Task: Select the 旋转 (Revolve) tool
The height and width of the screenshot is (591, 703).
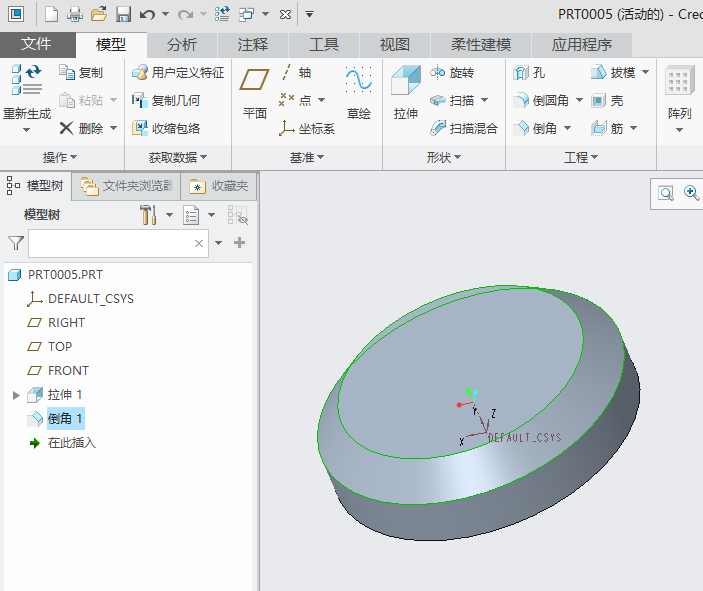Action: tap(452, 73)
